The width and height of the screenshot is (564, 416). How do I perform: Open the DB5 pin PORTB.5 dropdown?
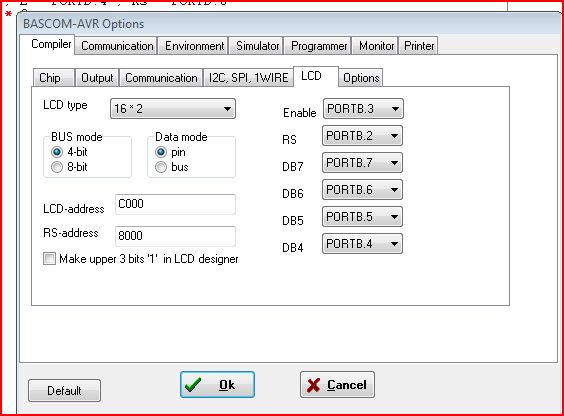click(363, 216)
